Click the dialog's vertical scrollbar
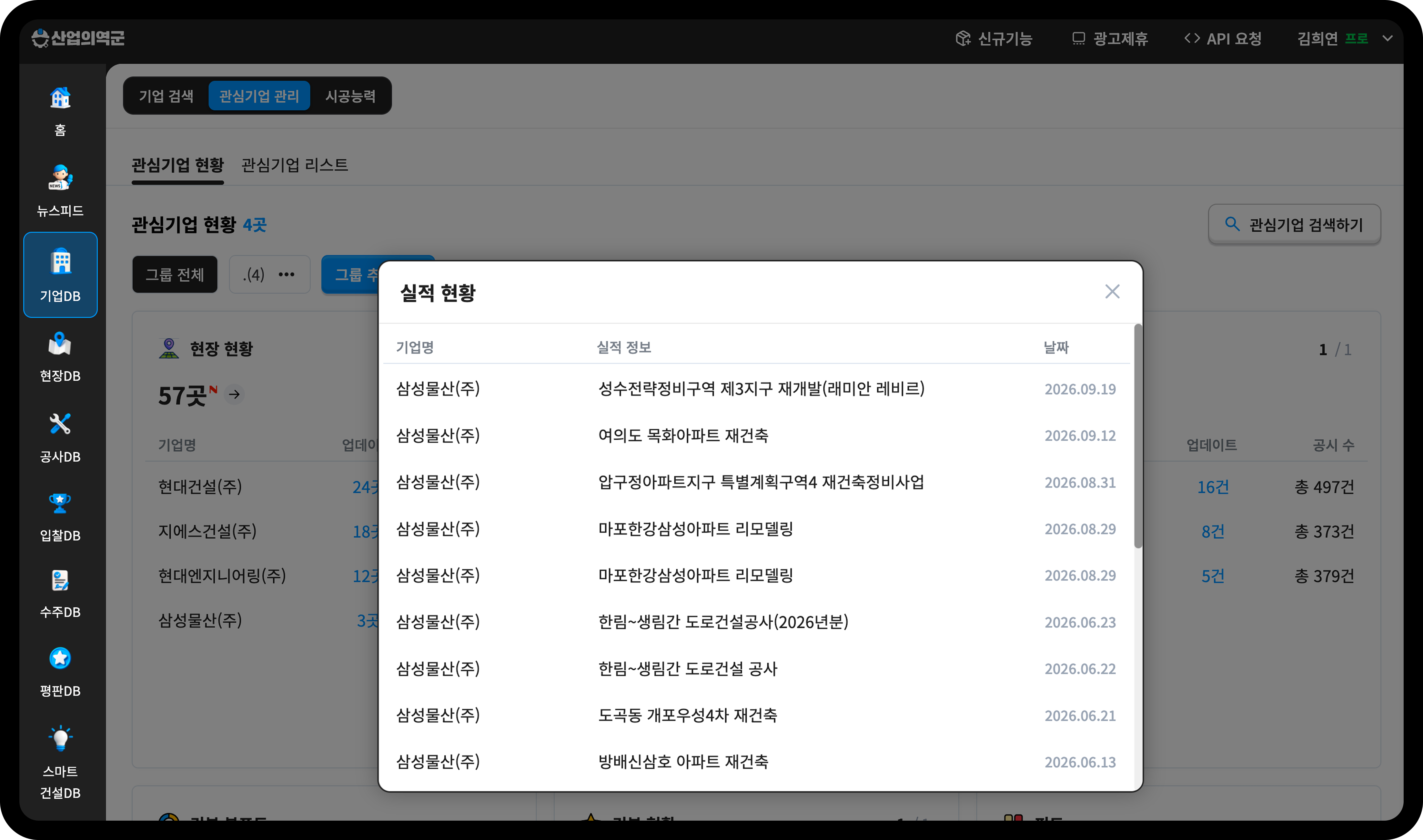Viewport: 1423px width, 840px height. [1138, 436]
